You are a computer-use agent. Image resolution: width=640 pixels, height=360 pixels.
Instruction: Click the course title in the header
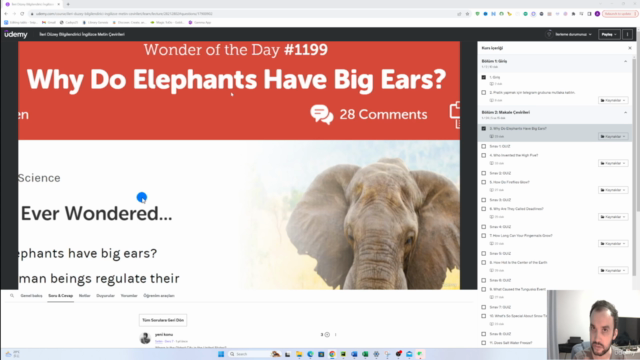[82, 34]
